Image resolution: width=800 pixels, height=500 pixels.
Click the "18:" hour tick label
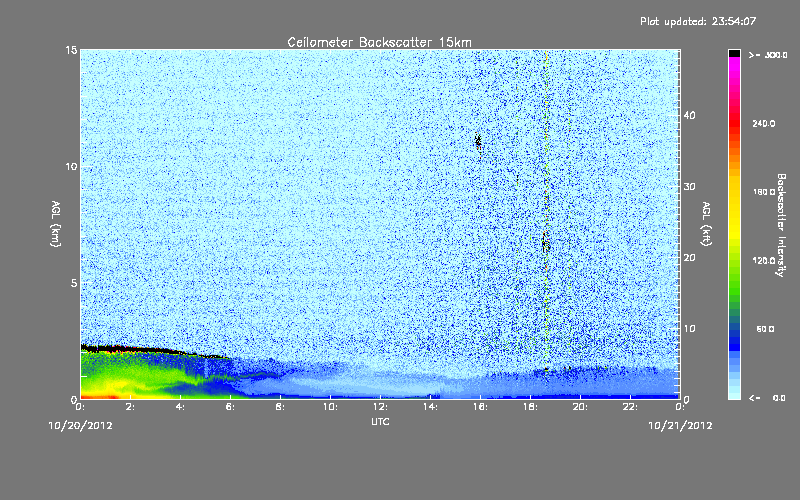(x=531, y=407)
